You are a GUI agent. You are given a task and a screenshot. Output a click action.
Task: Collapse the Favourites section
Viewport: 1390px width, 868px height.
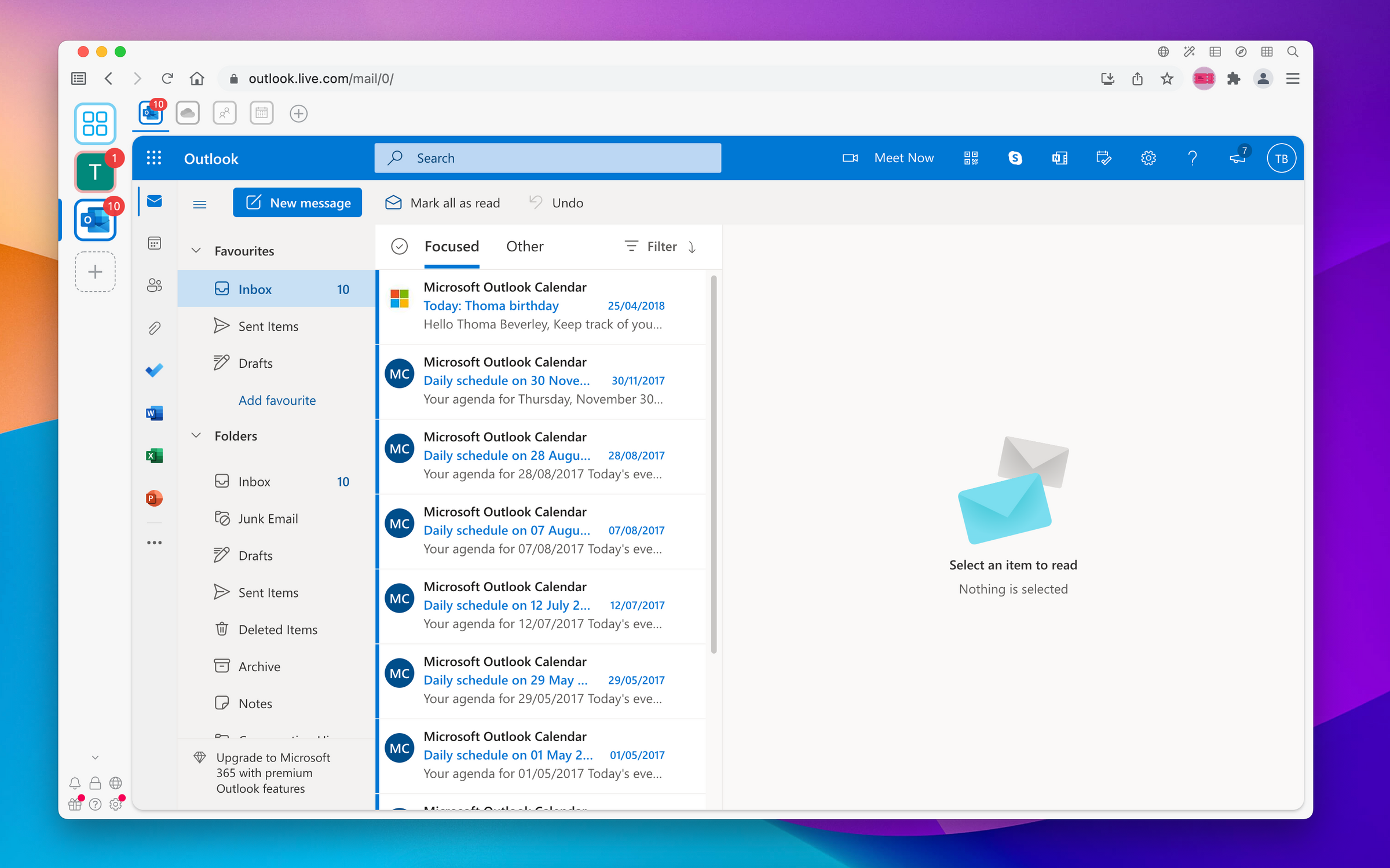(x=197, y=250)
